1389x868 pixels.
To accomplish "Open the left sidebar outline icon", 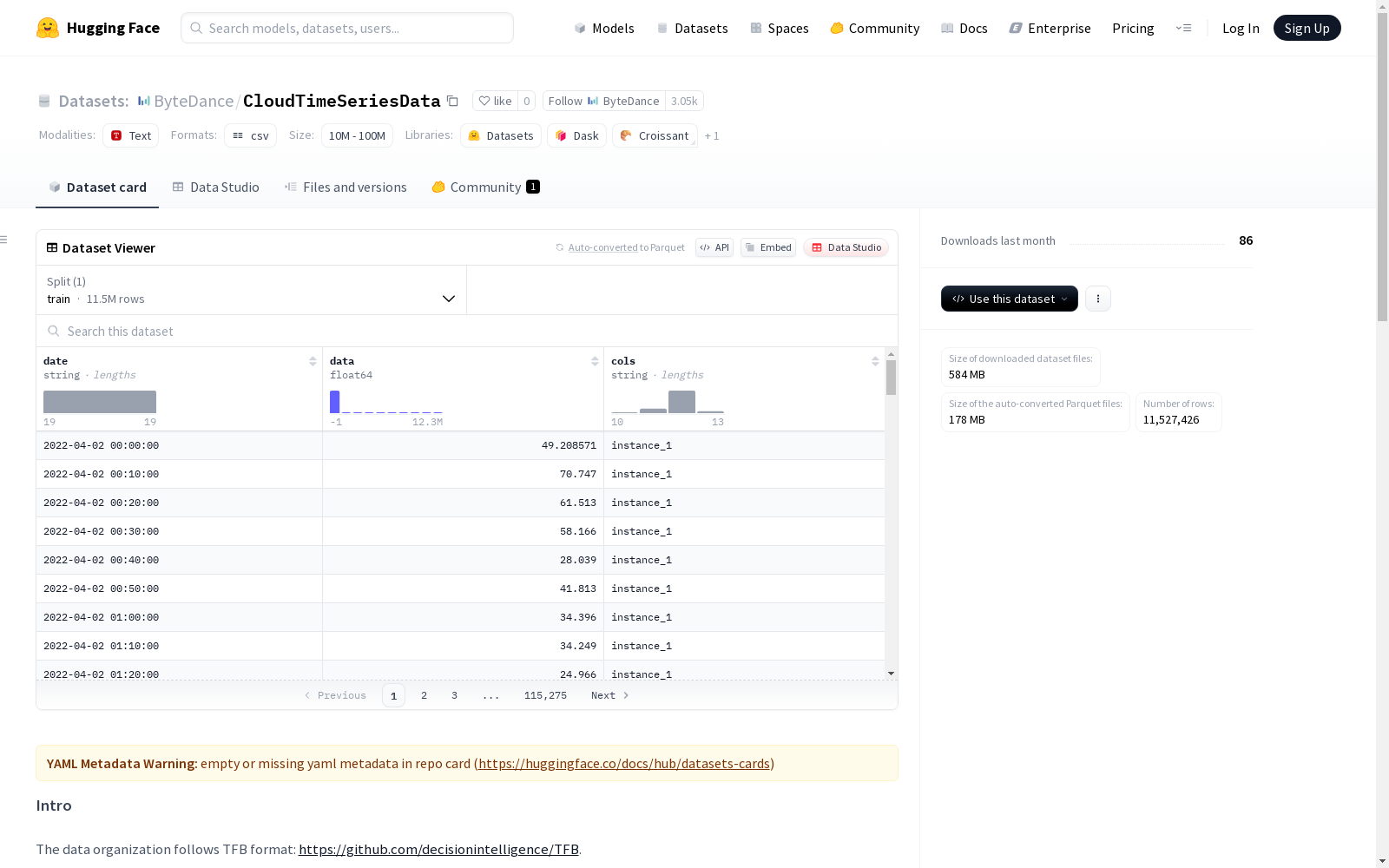I will pyautogui.click(x=4, y=240).
